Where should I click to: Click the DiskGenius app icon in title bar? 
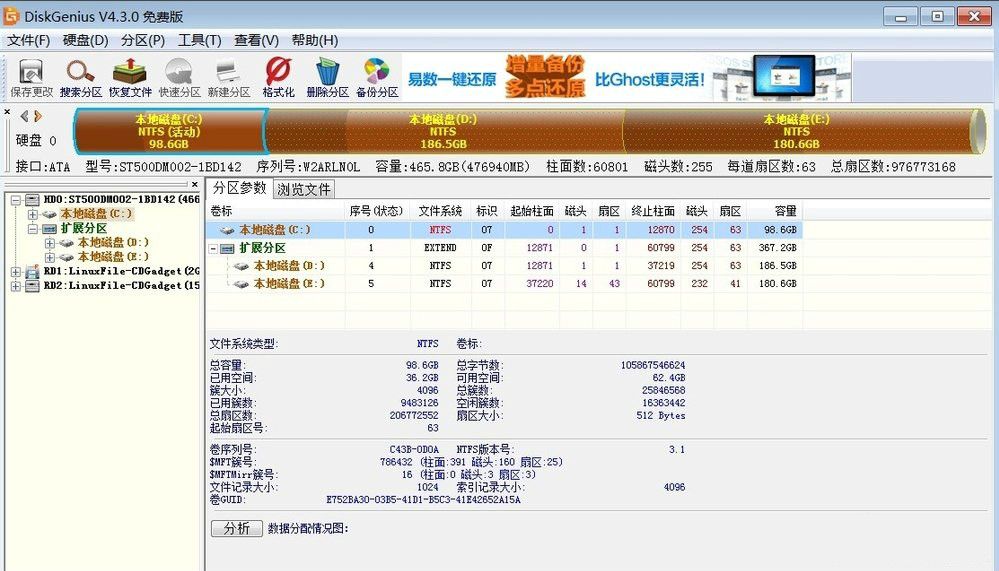click(x=11, y=15)
